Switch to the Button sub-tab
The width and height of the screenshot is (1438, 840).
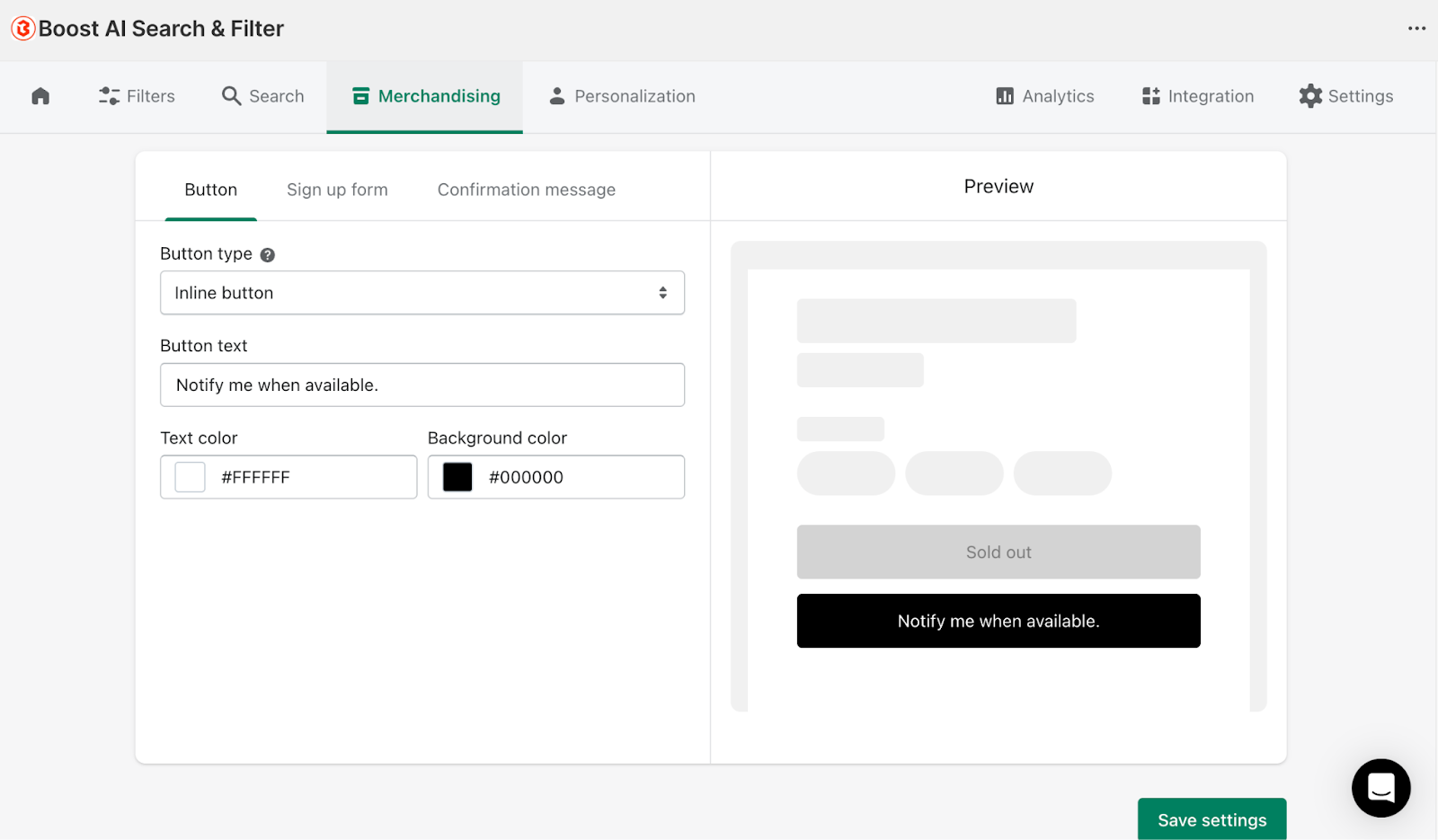(x=211, y=190)
